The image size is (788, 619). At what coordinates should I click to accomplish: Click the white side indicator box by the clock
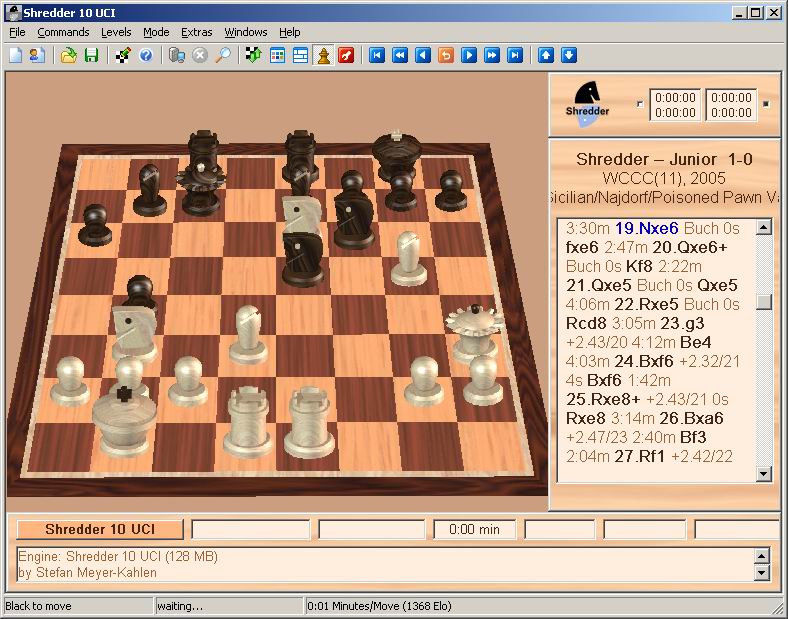click(x=640, y=103)
